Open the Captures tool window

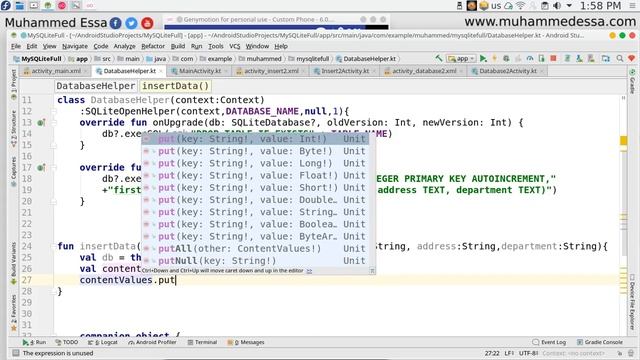point(13,172)
